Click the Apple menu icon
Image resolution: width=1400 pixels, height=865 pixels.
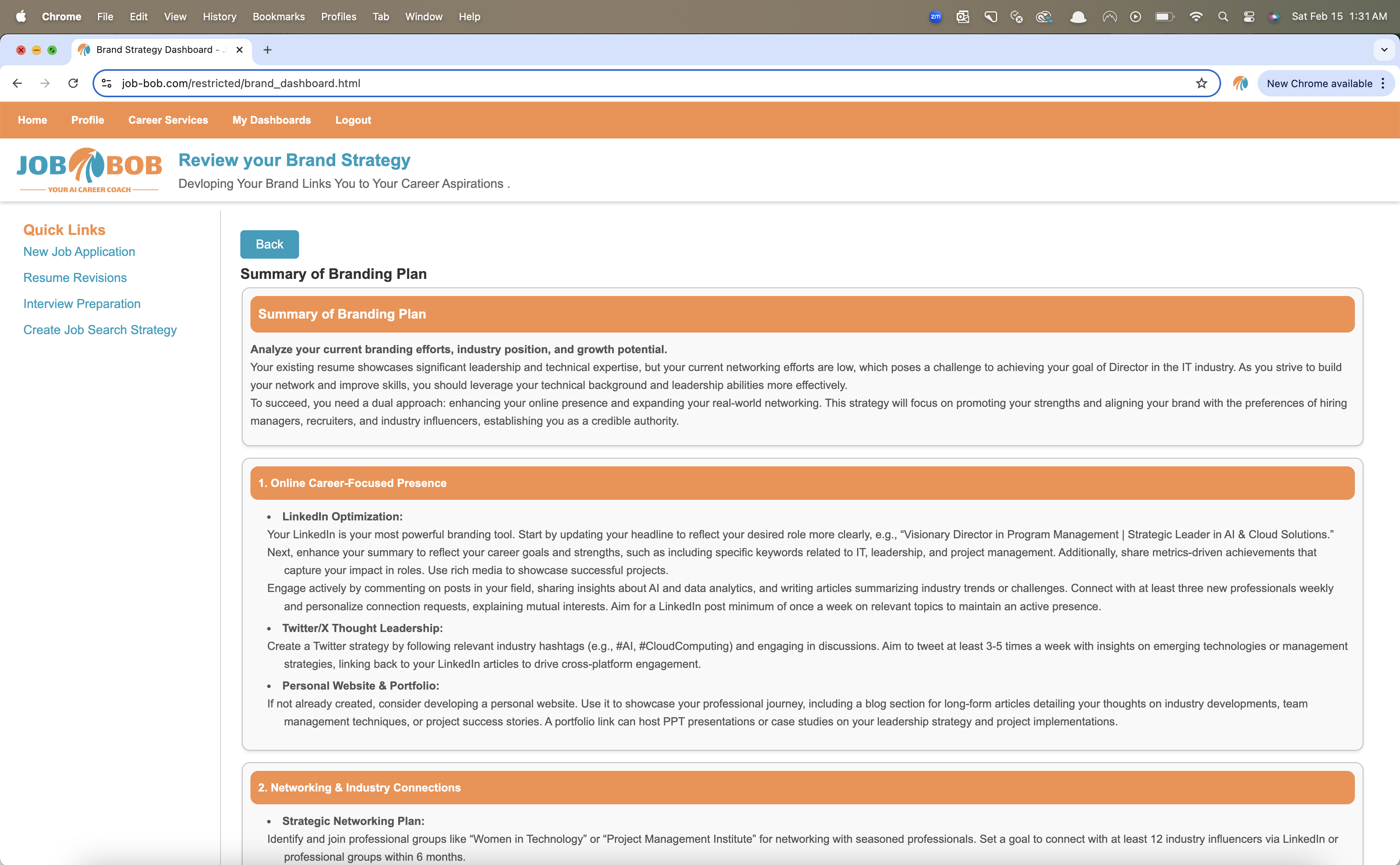tap(21, 16)
